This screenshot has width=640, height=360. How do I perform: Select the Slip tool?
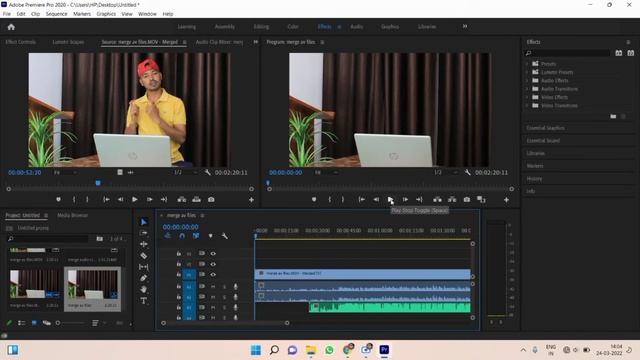144,267
